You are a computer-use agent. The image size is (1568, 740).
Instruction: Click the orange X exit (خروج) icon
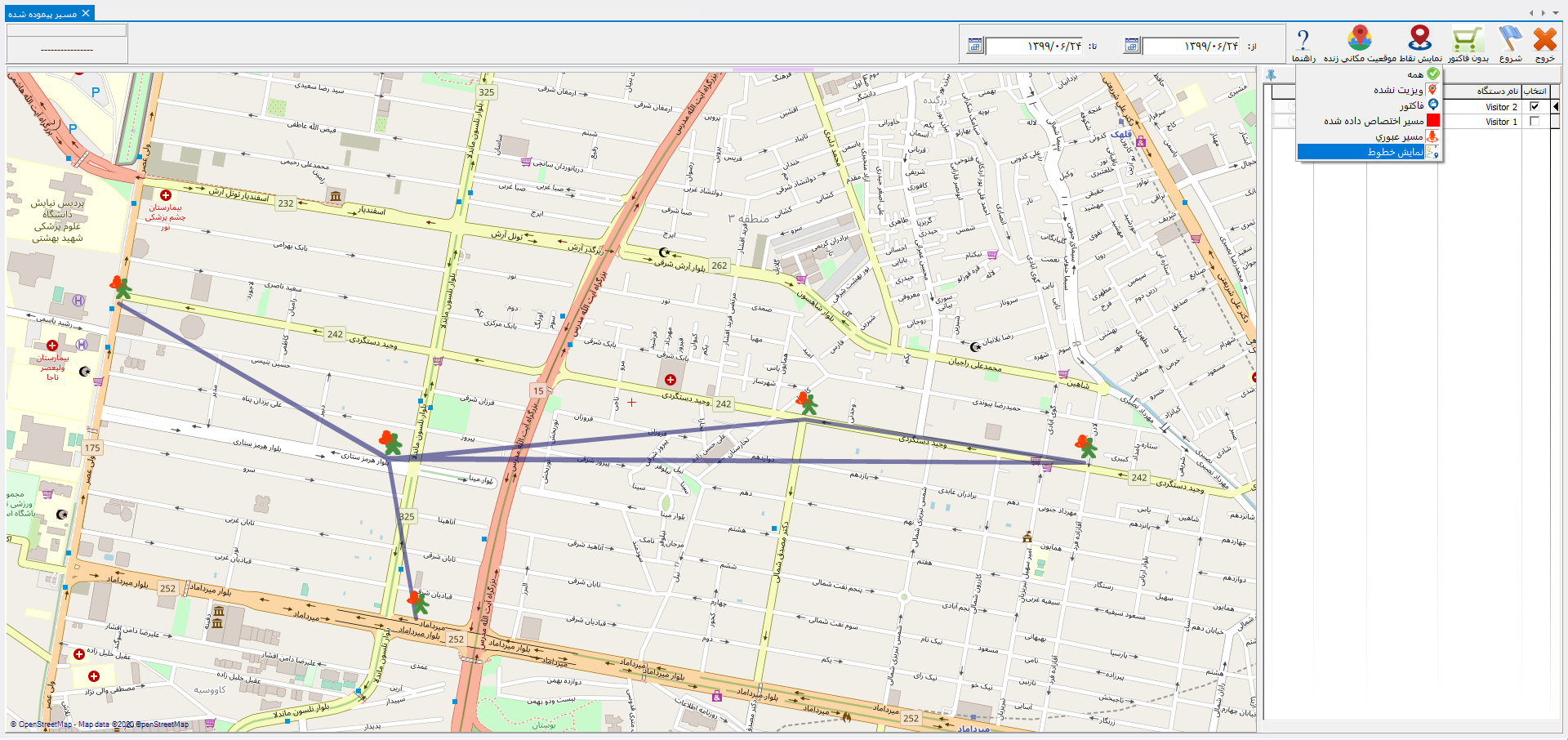(1544, 40)
